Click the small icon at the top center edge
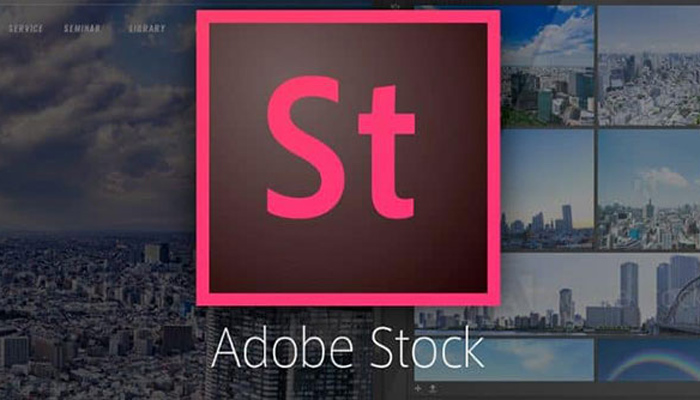This screenshot has height=400, width=700. pos(393,4)
